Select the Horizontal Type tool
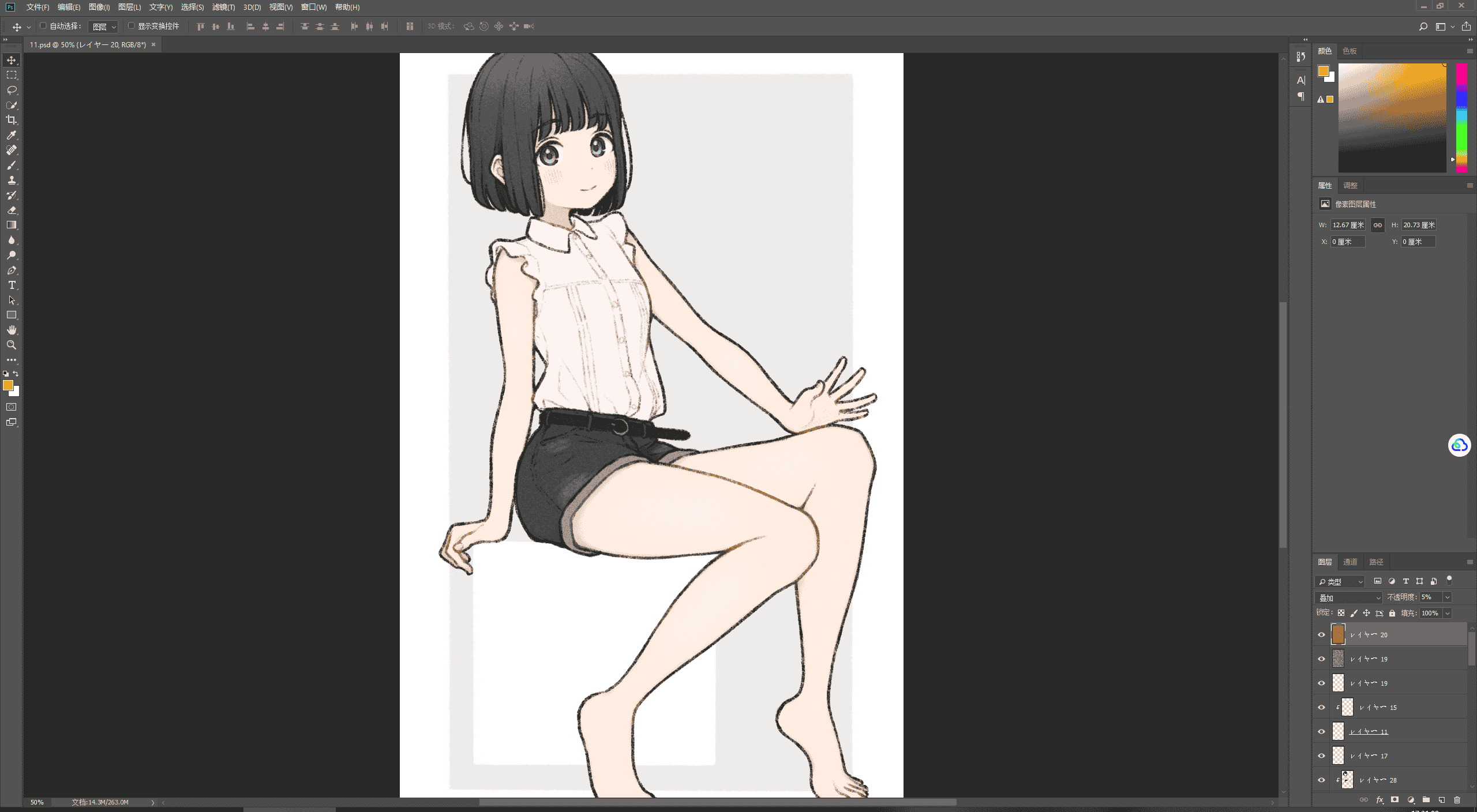1477x812 pixels. coord(12,285)
